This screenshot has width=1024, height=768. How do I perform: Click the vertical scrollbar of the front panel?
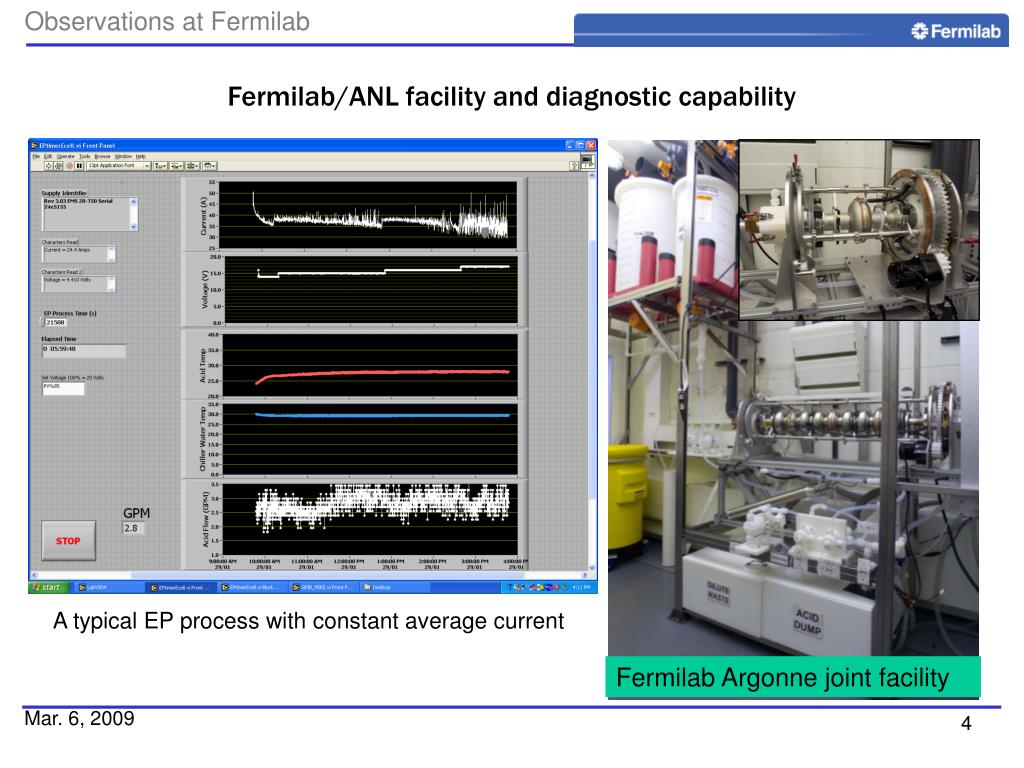[x=592, y=372]
